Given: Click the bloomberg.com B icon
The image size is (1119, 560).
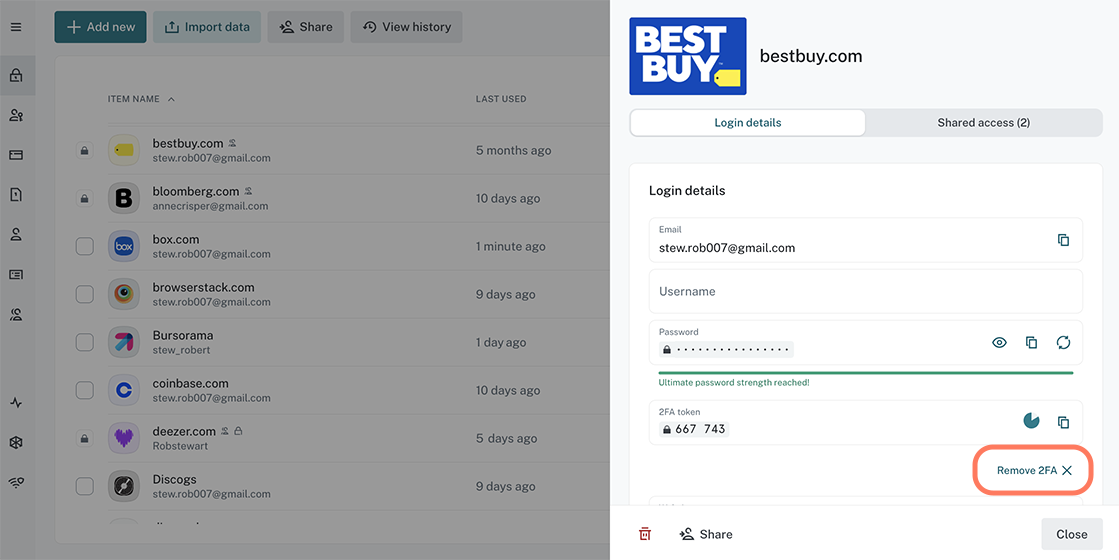Looking at the screenshot, I should [123, 198].
